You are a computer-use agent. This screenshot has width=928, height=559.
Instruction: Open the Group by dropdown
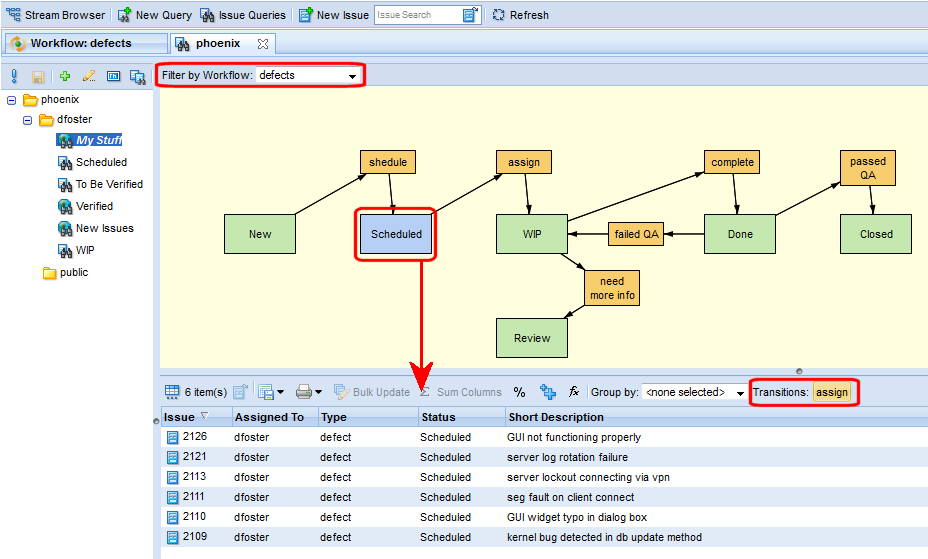point(695,392)
